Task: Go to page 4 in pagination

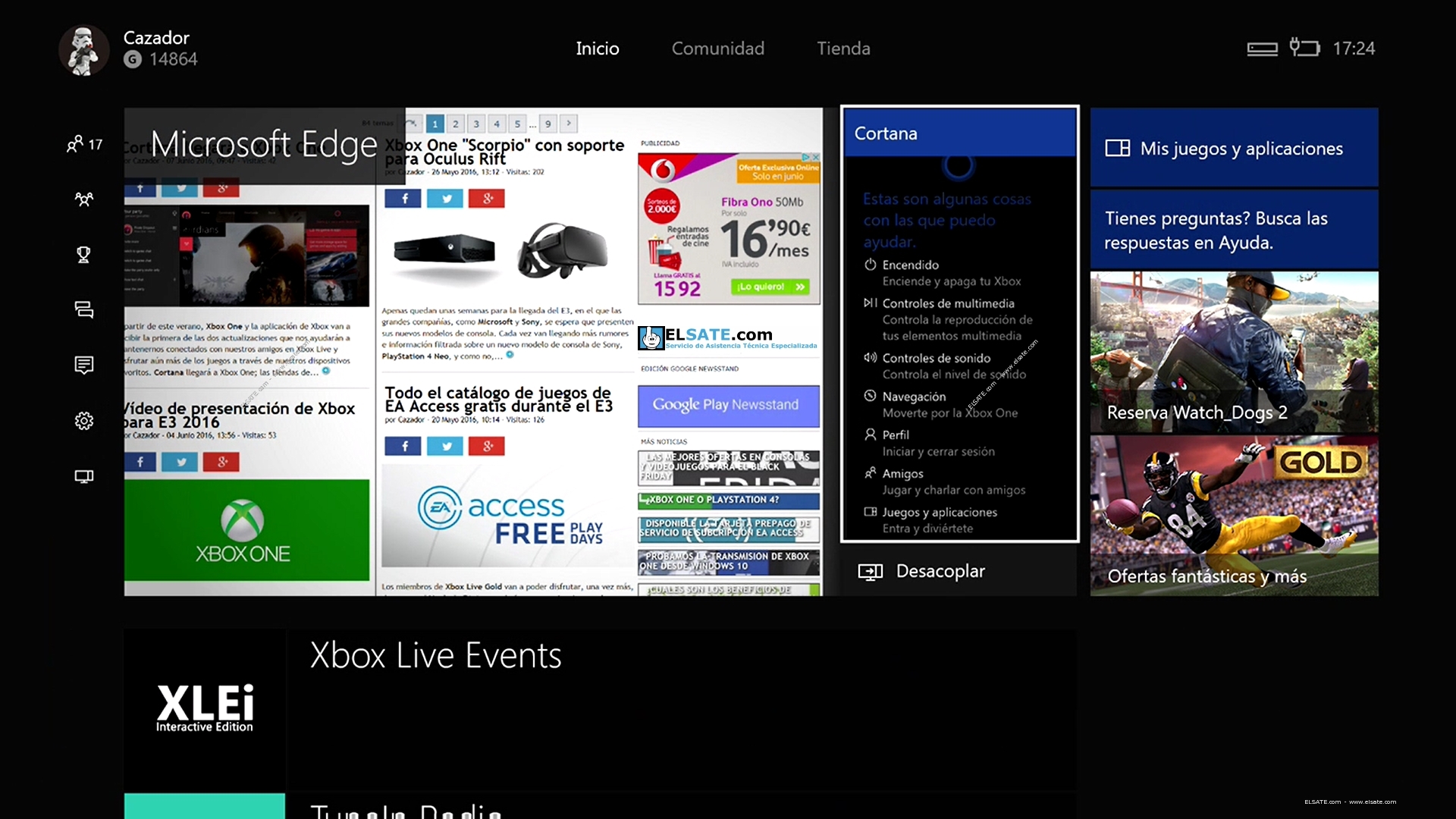Action: 497,124
